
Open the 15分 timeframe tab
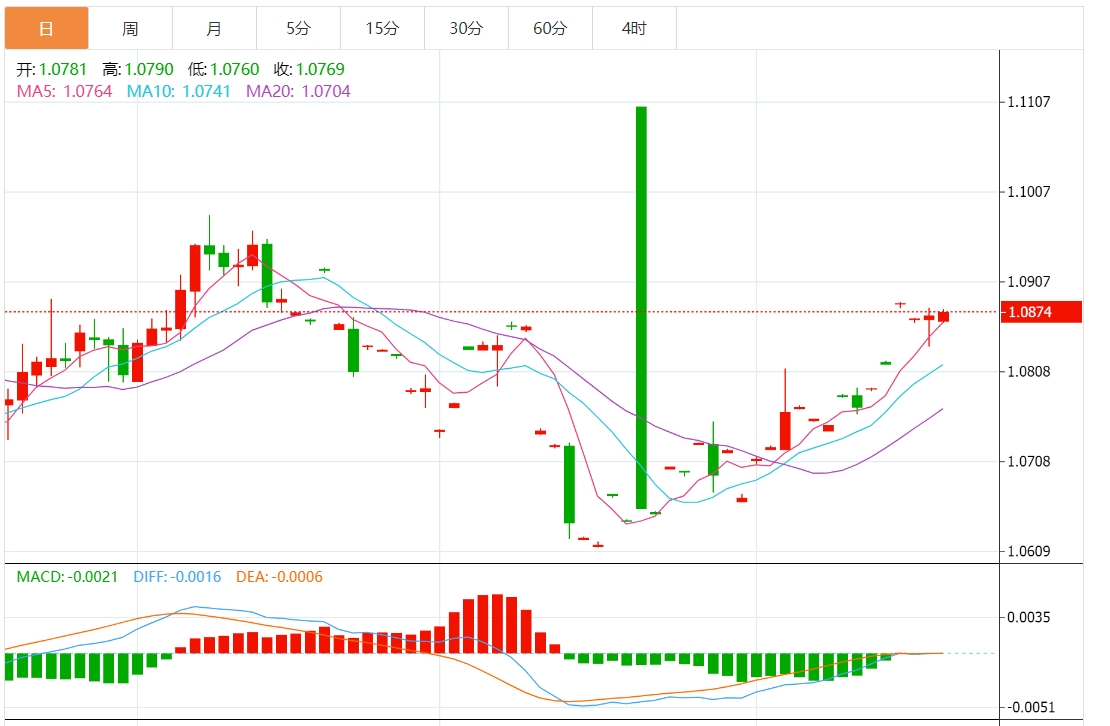[x=382, y=28]
